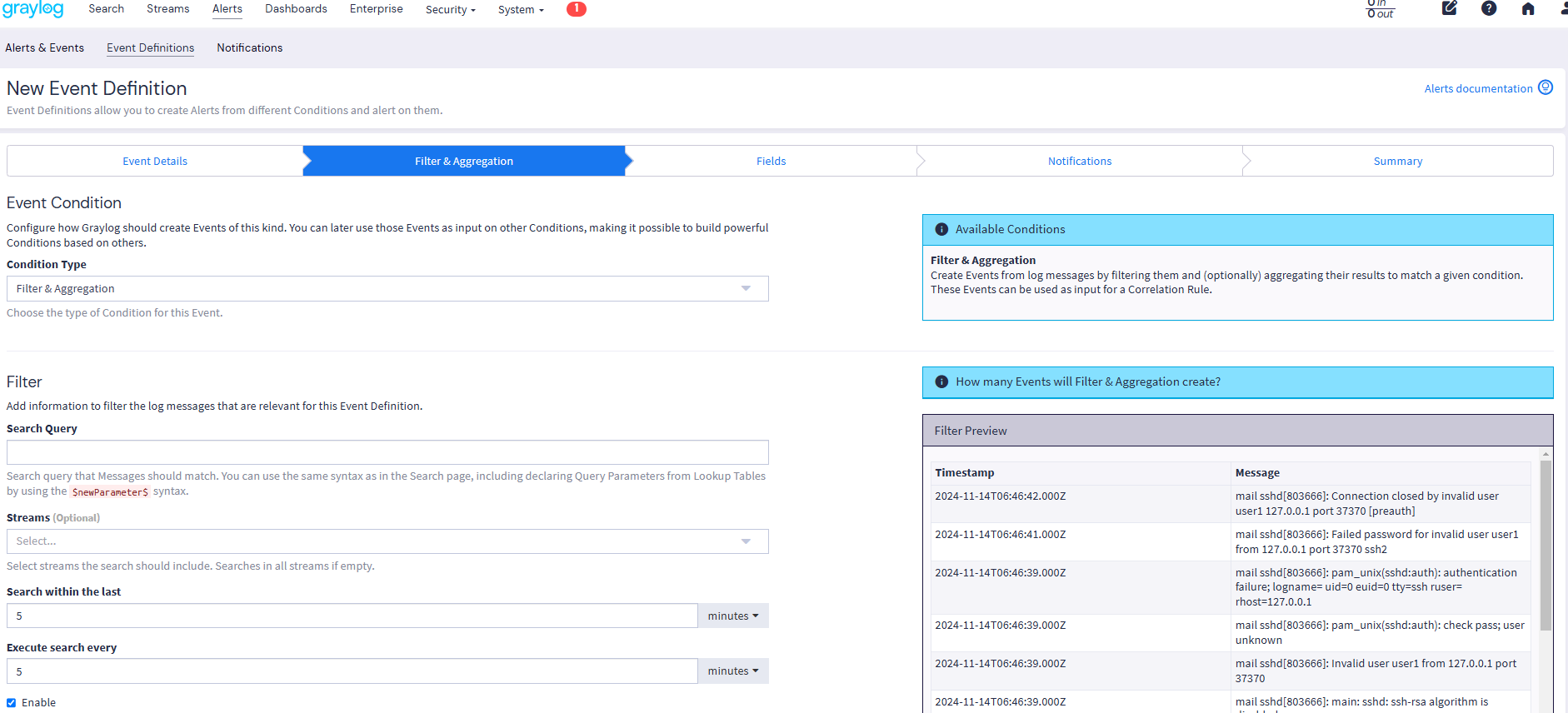
Task: Open the Security menu
Action: (x=450, y=10)
